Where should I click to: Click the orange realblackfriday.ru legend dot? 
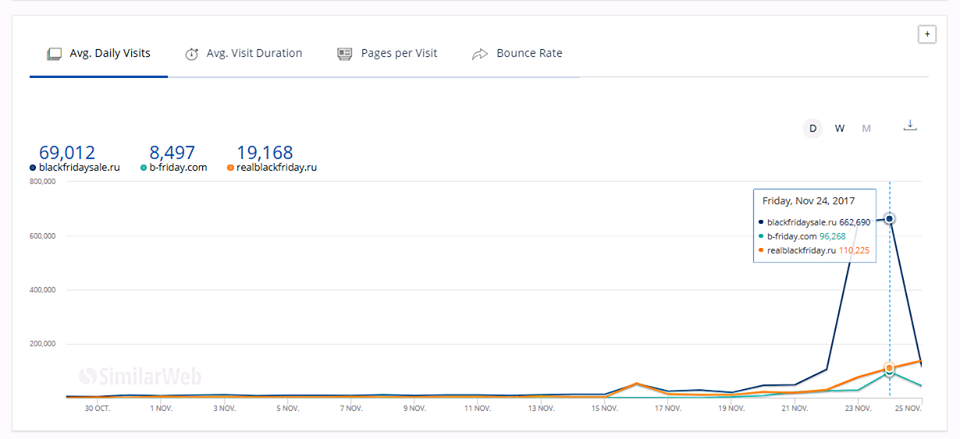(x=230, y=168)
